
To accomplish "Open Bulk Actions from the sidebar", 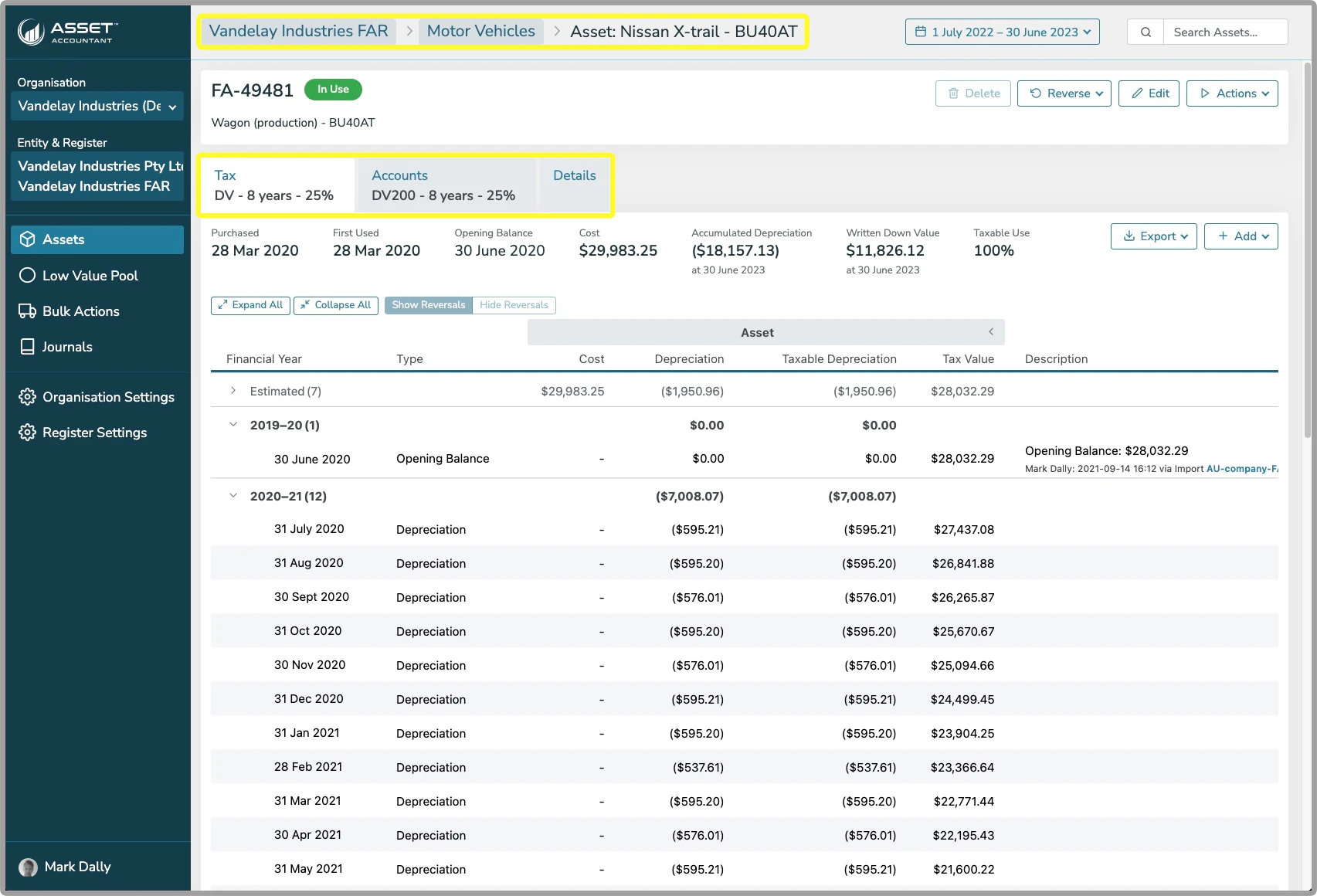I will tap(27, 311).
